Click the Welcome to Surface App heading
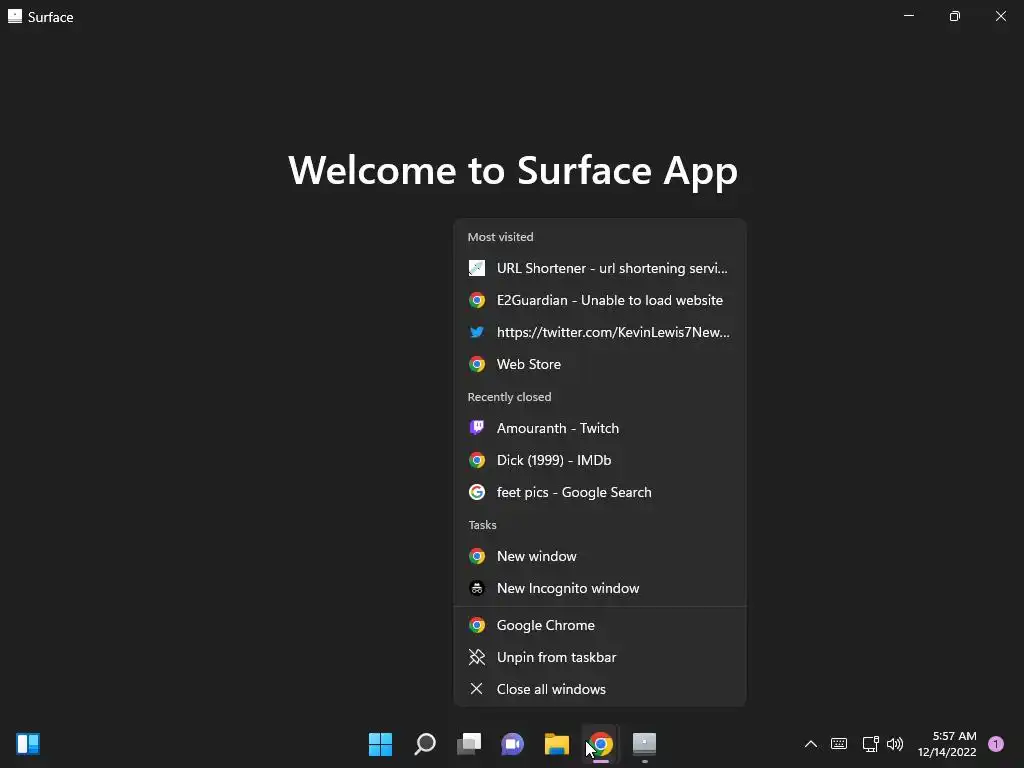 pos(513,170)
